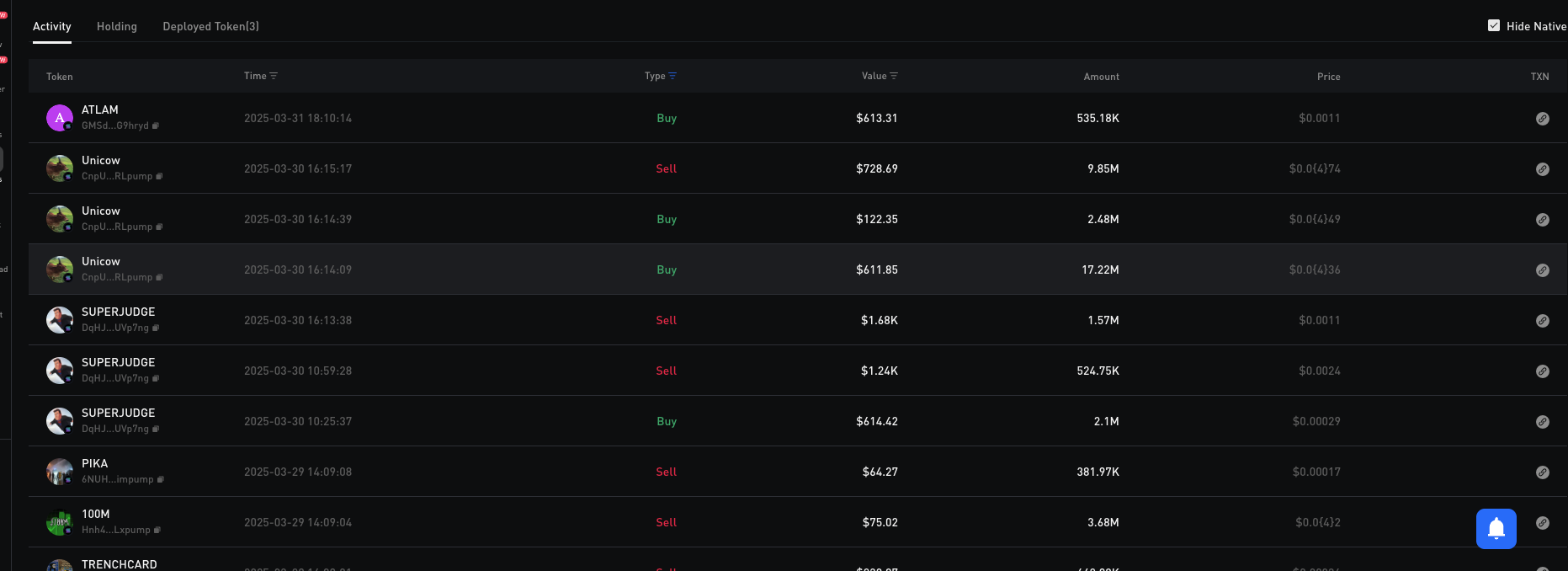This screenshot has width=1568, height=571.
Task: Select the Activity tab
Action: 51,27
